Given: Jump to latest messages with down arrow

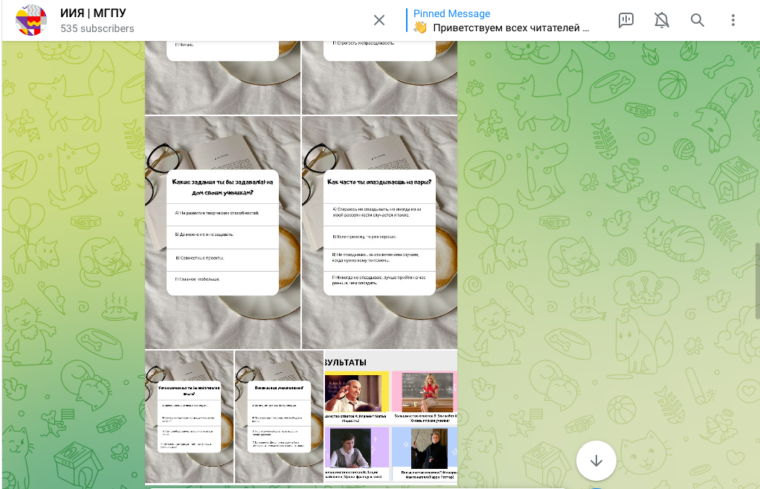Looking at the screenshot, I should (x=596, y=460).
